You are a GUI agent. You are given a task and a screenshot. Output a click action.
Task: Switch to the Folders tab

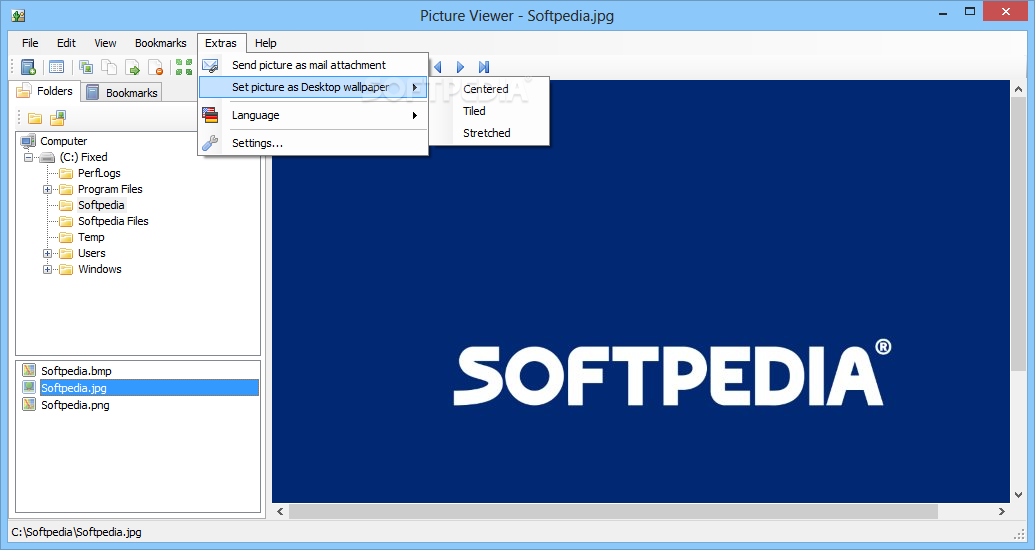pyautogui.click(x=45, y=91)
